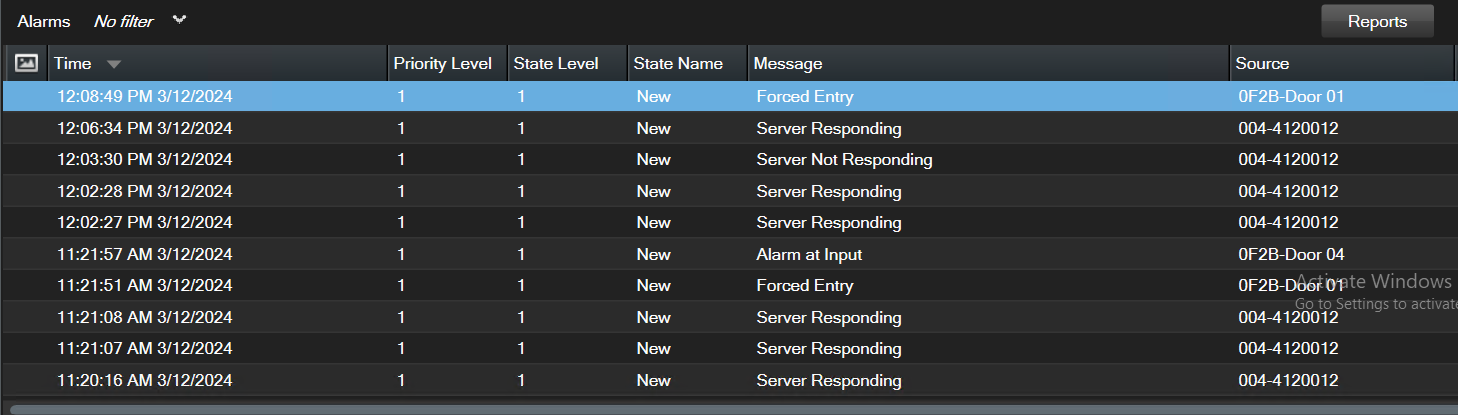Image resolution: width=1458 pixels, height=415 pixels.
Task: Click the Time column sort arrow
Action: 114,64
